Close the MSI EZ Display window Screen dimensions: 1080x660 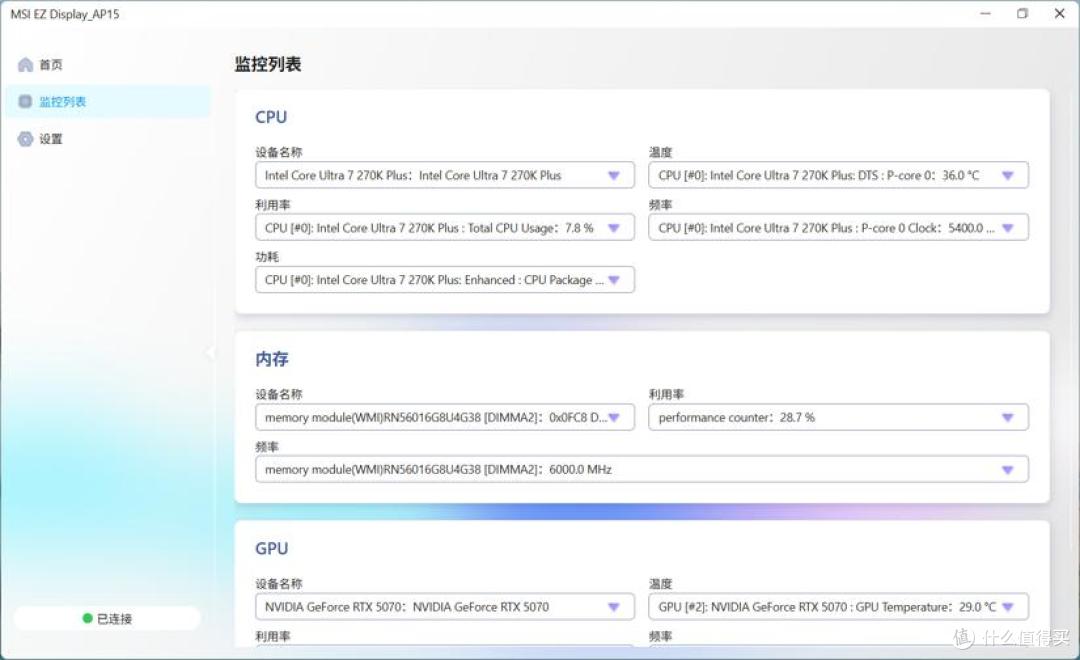[1059, 13]
